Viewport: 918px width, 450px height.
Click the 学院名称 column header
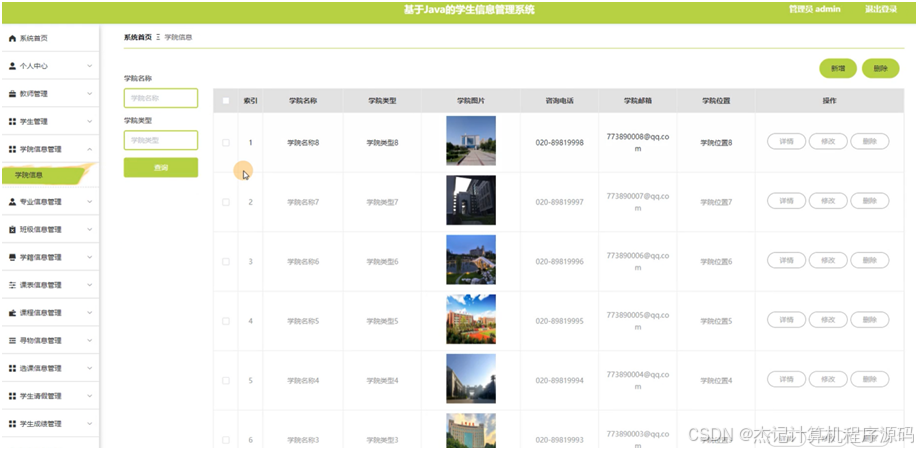pyautogui.click(x=303, y=101)
